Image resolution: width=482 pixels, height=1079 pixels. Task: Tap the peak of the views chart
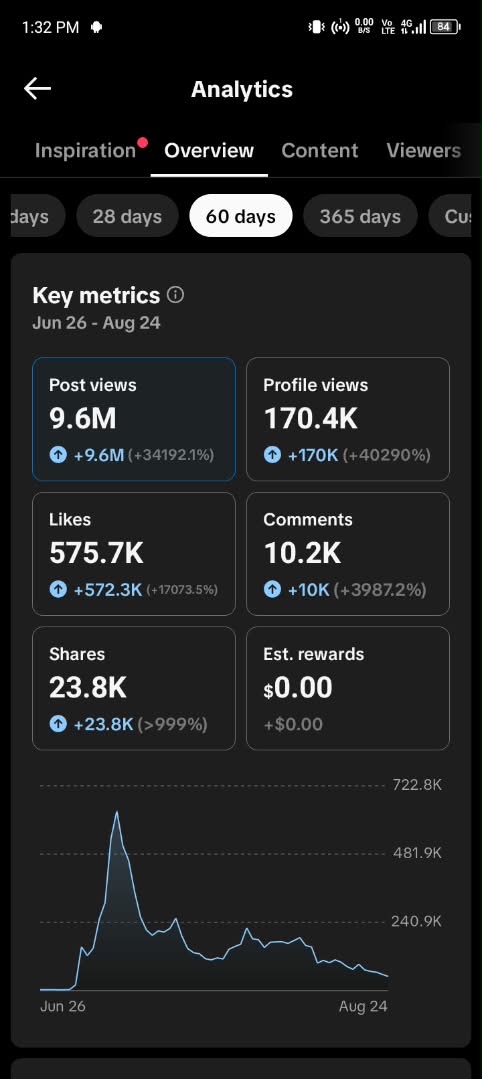[116, 813]
